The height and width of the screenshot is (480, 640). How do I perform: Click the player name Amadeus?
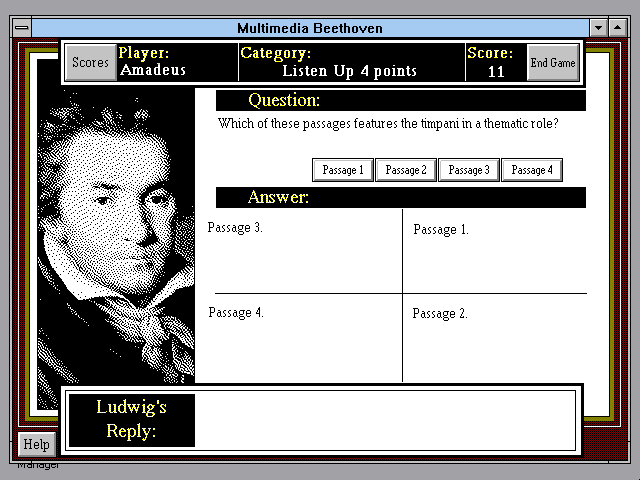(x=153, y=70)
